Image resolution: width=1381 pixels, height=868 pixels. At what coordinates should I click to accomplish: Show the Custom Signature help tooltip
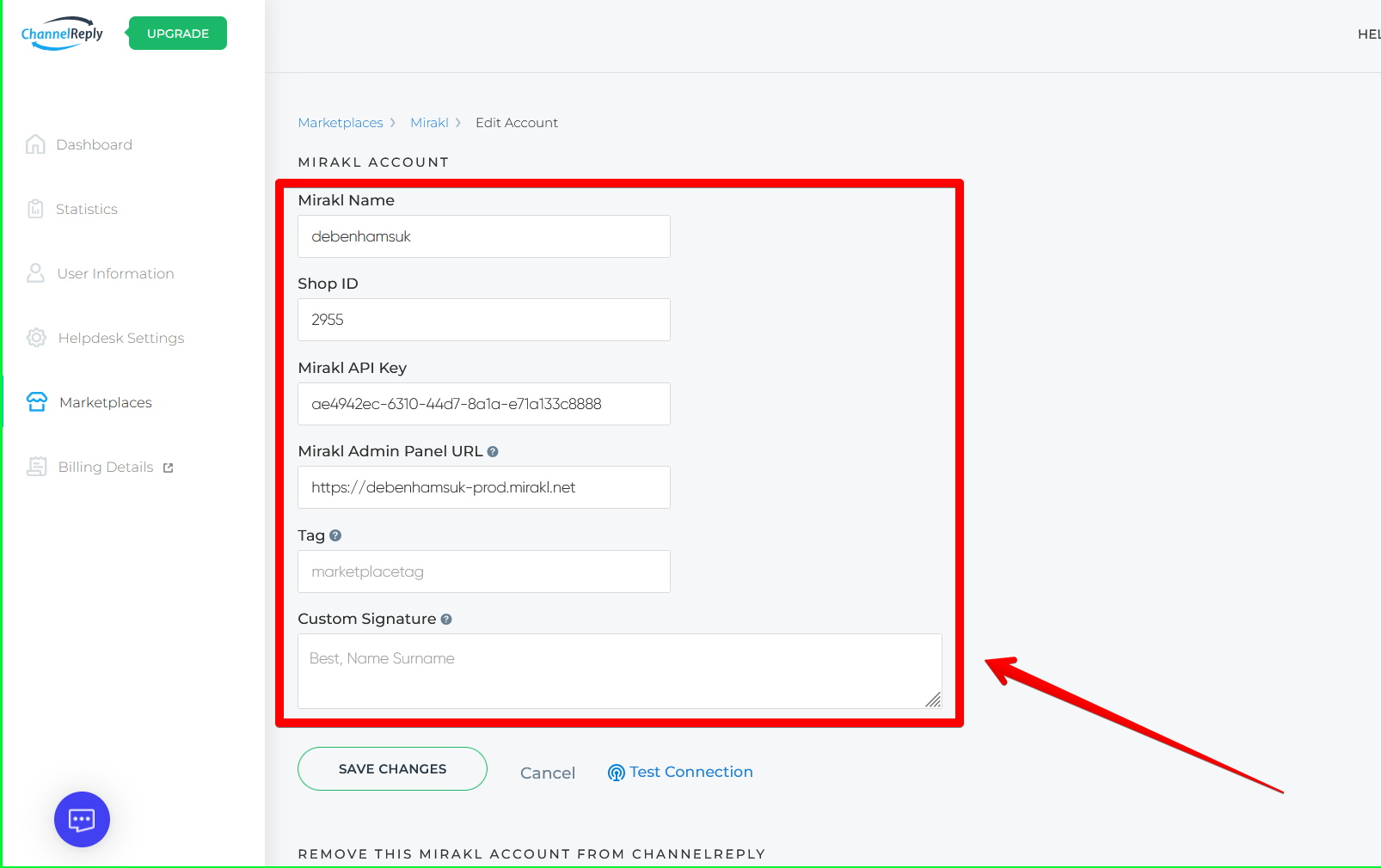click(446, 620)
